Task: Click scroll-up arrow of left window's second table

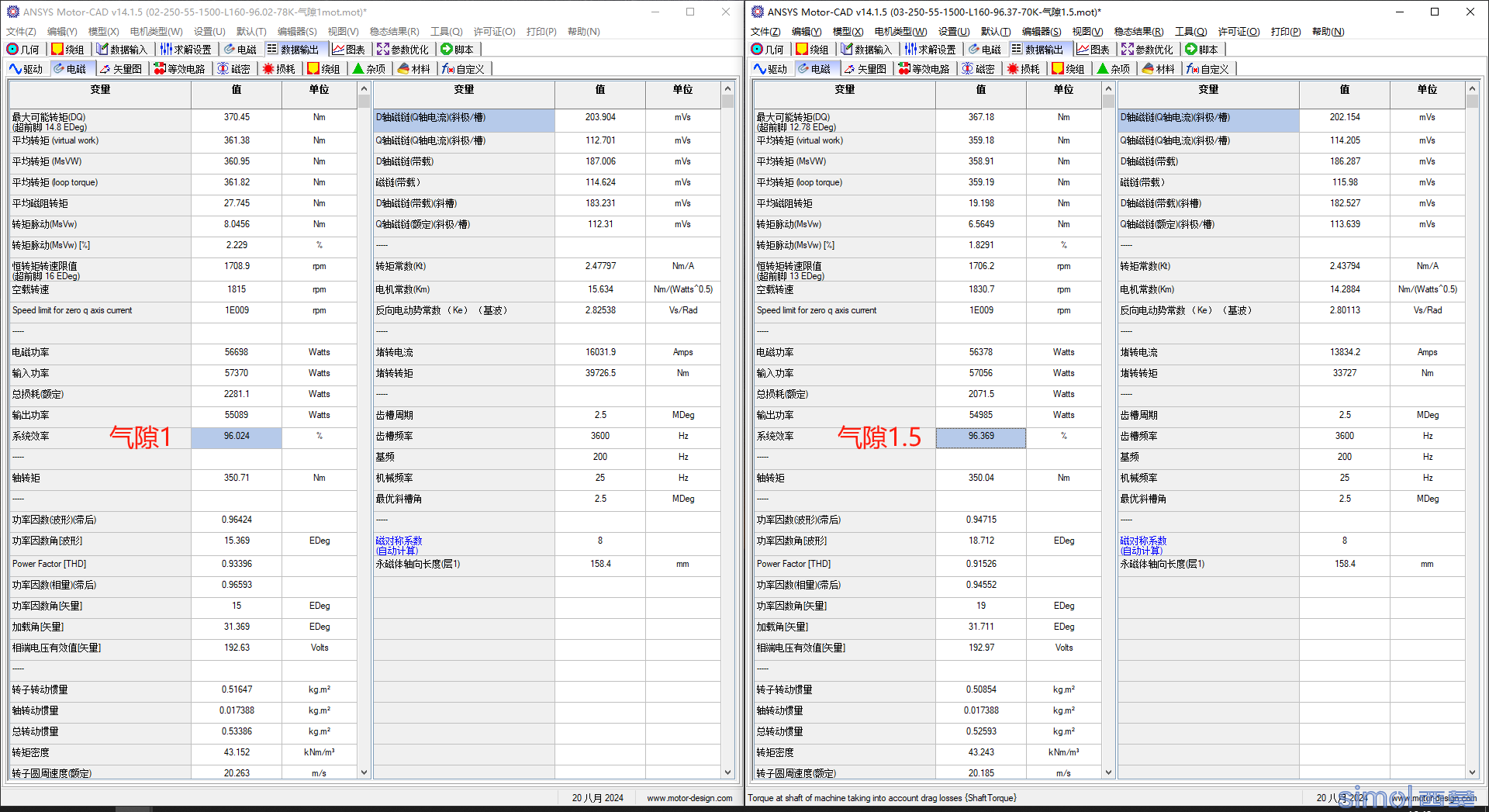Action: [x=727, y=88]
